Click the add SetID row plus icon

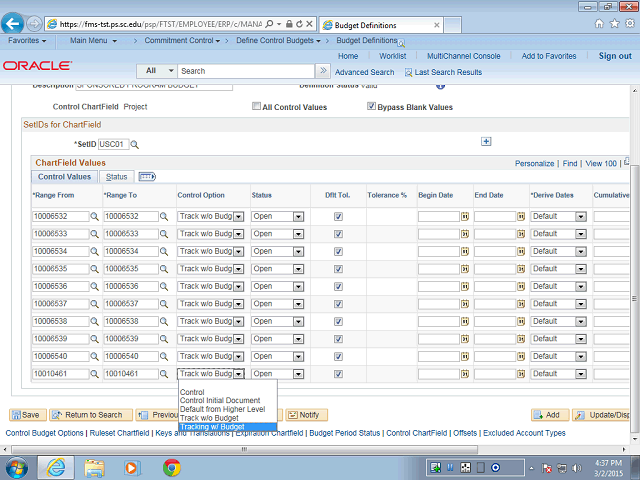(486, 142)
